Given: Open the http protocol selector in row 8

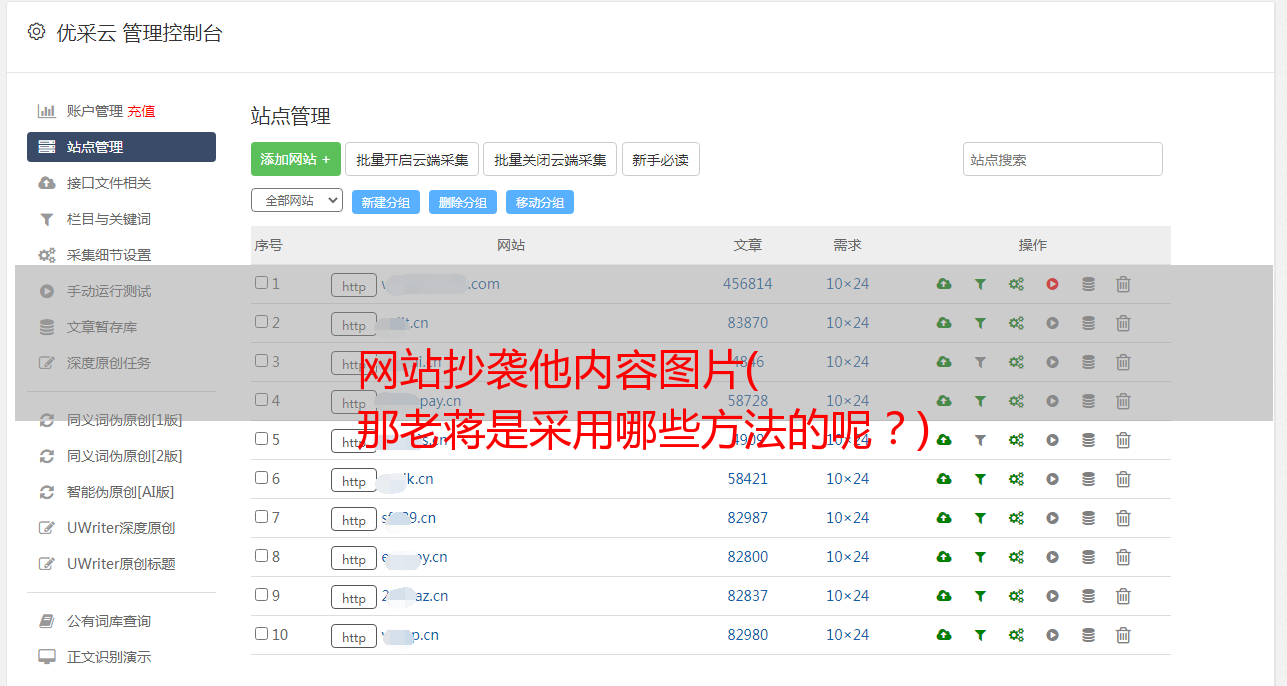Looking at the screenshot, I should 354,559.
